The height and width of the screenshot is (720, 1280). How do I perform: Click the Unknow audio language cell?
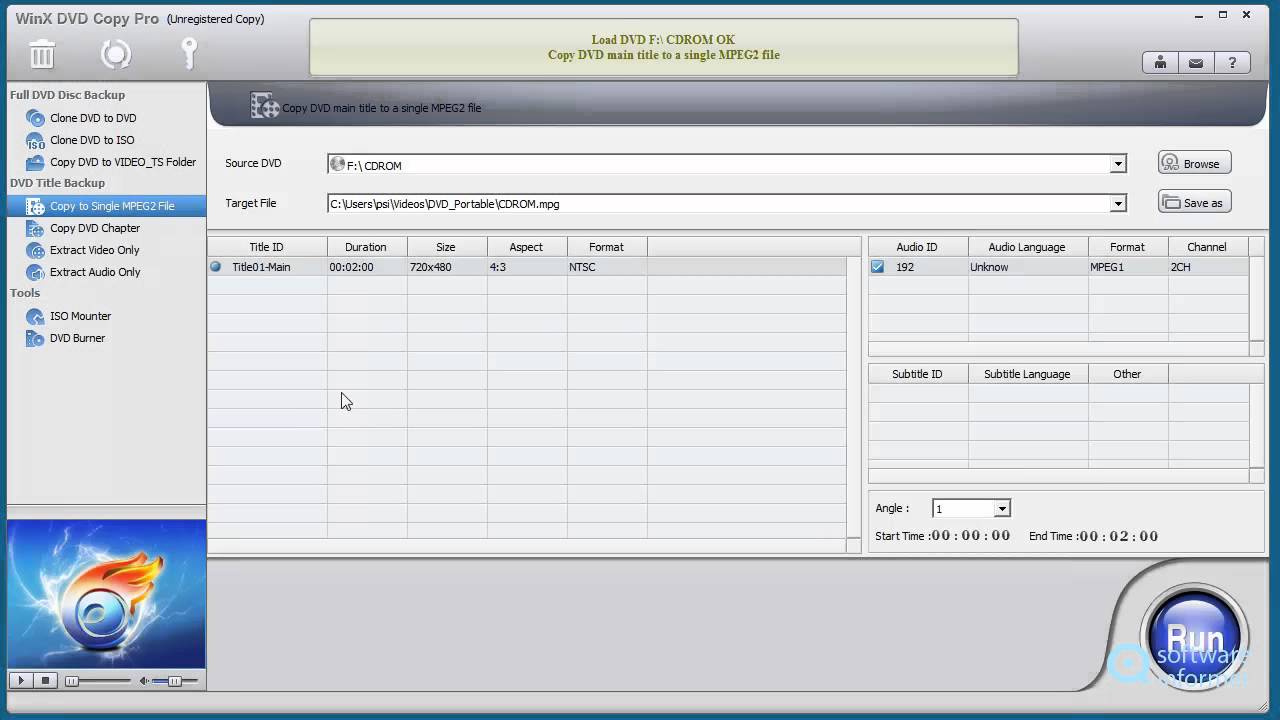tap(1028, 267)
